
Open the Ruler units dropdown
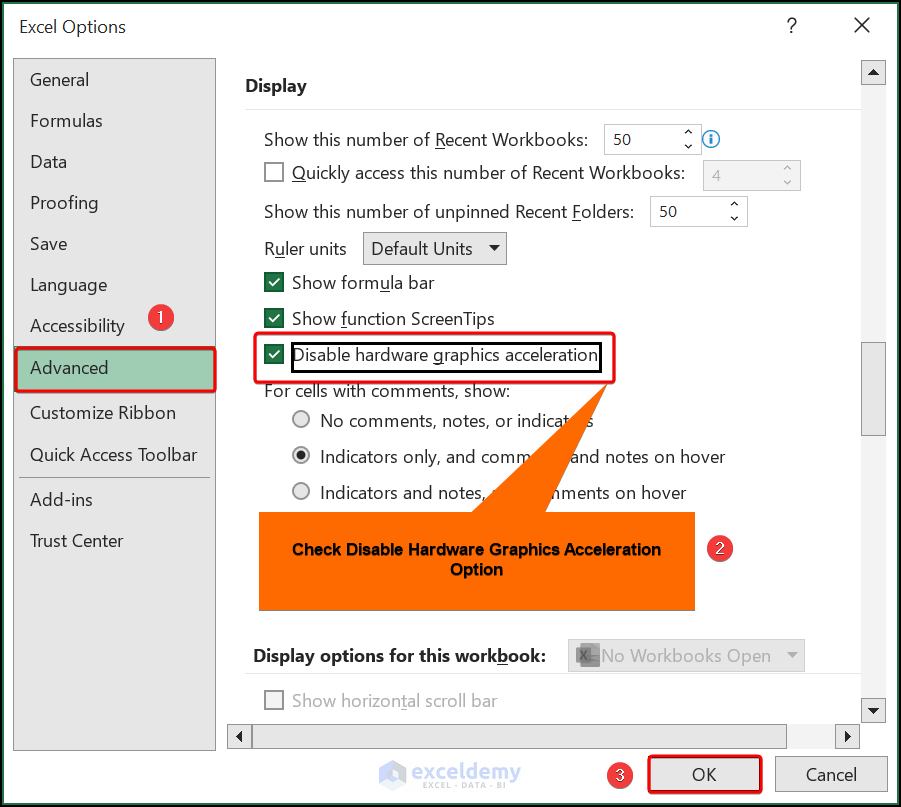435,248
